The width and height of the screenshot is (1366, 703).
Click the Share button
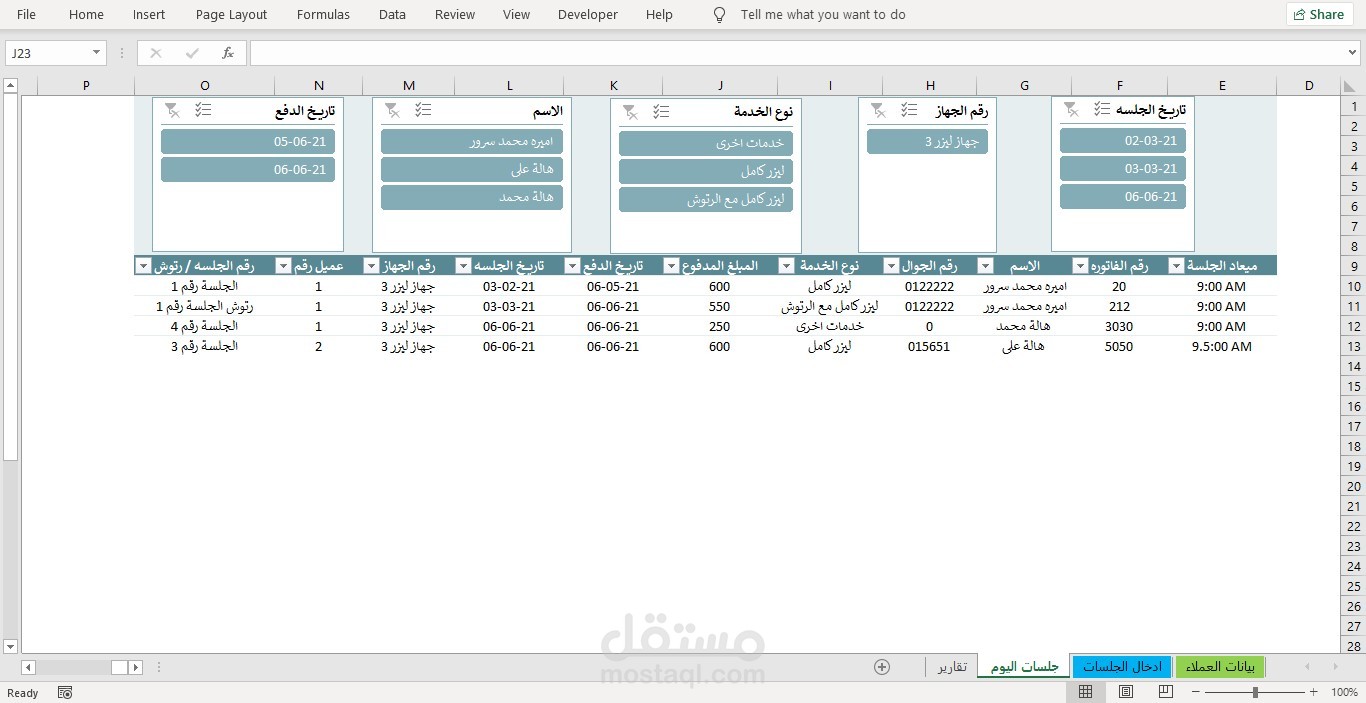pos(1320,15)
